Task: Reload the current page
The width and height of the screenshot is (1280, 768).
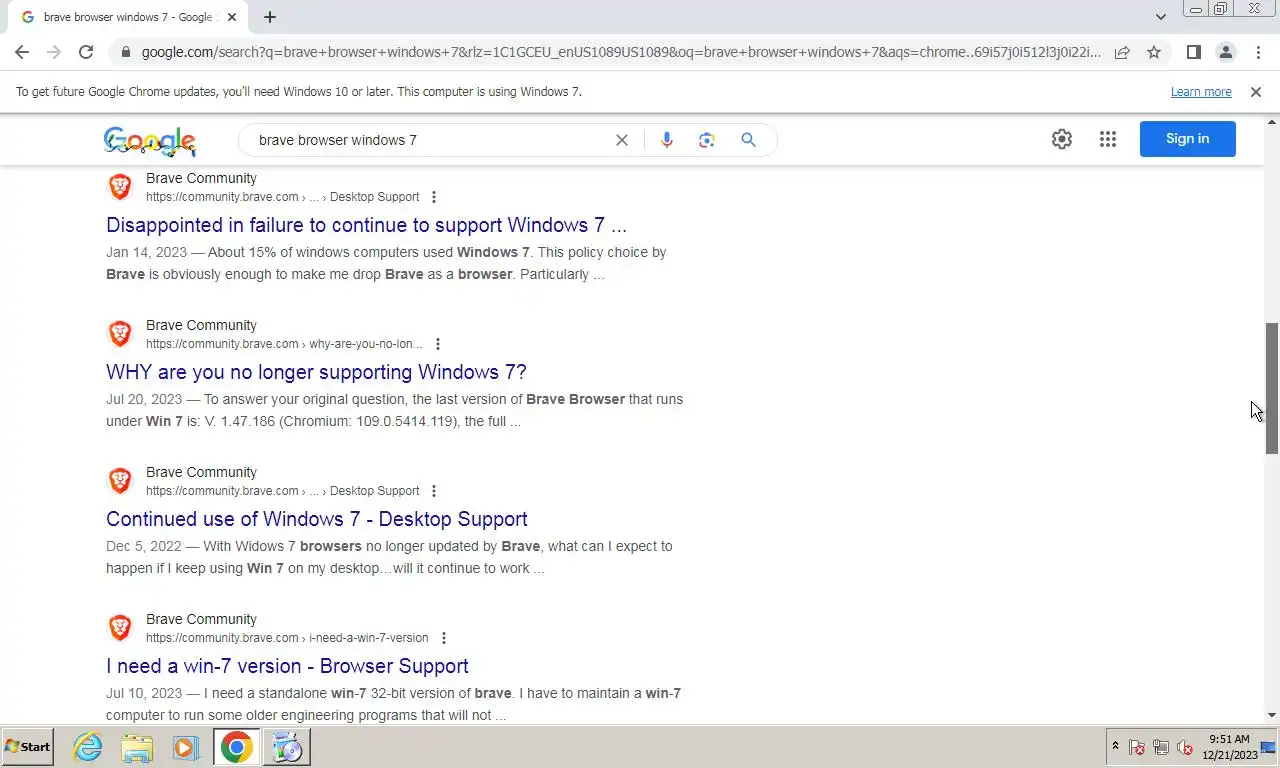Action: coord(86,52)
